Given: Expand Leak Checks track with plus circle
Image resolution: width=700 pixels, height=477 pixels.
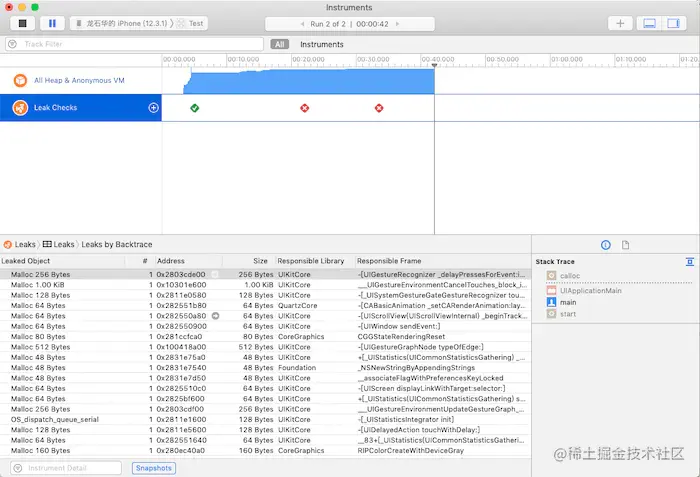Looking at the screenshot, I should coord(153,108).
